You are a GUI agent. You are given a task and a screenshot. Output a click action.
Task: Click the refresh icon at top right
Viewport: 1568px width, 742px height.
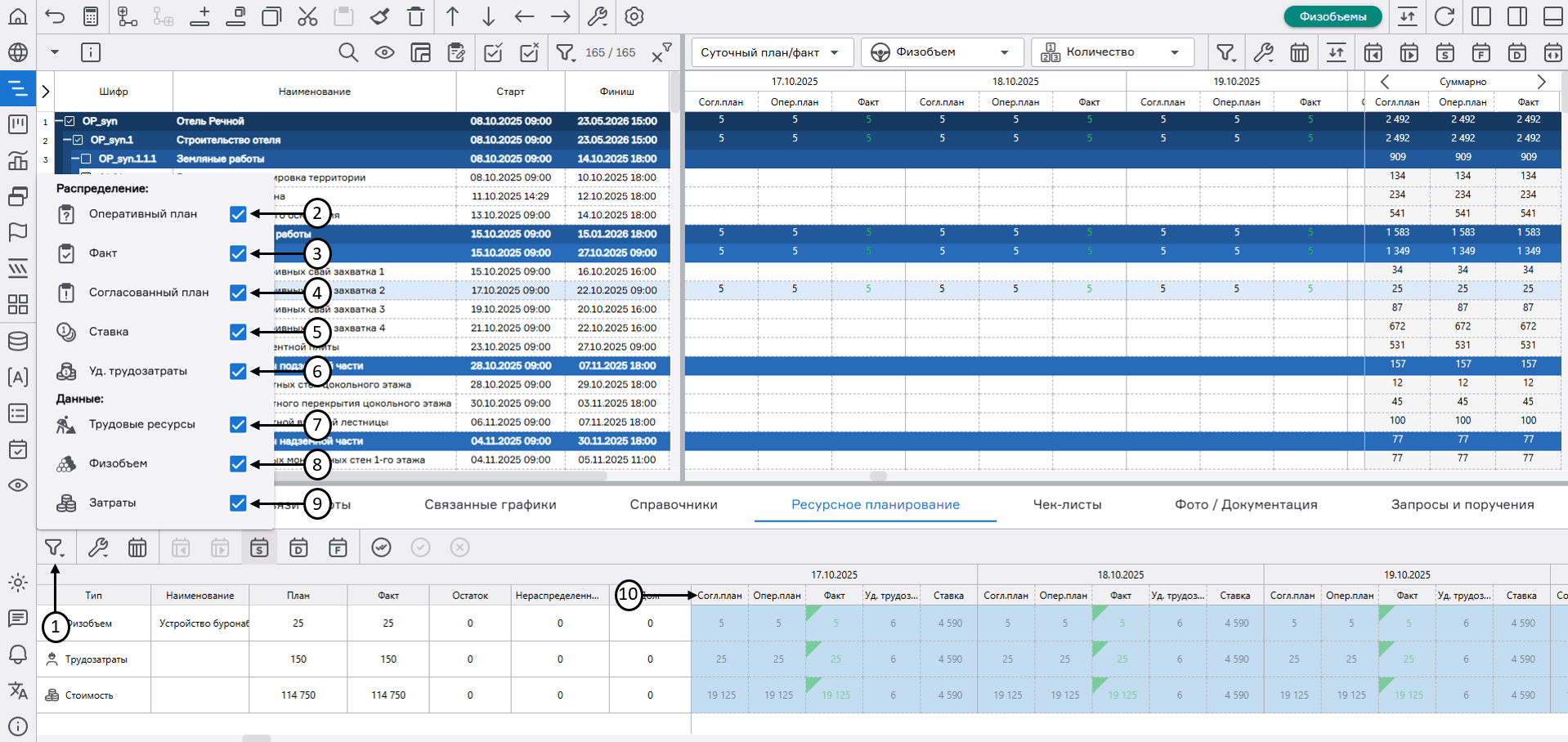[x=1445, y=16]
